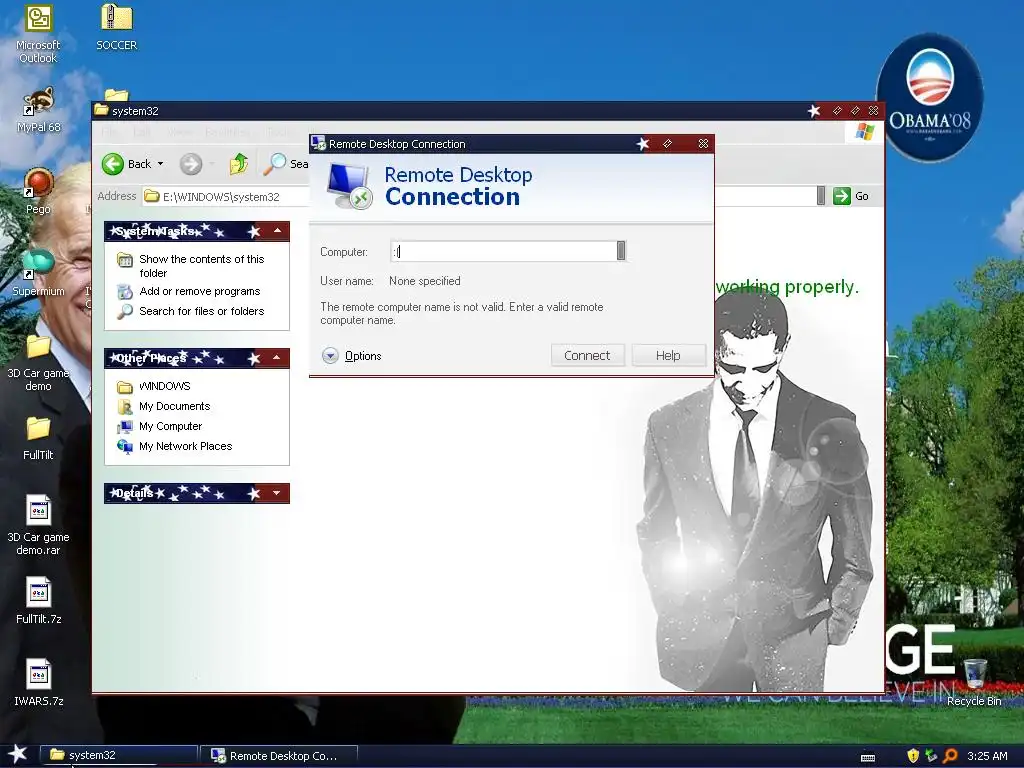Collapse the Other Places panel
Viewport: 1024px width, 768px height.
coord(277,357)
